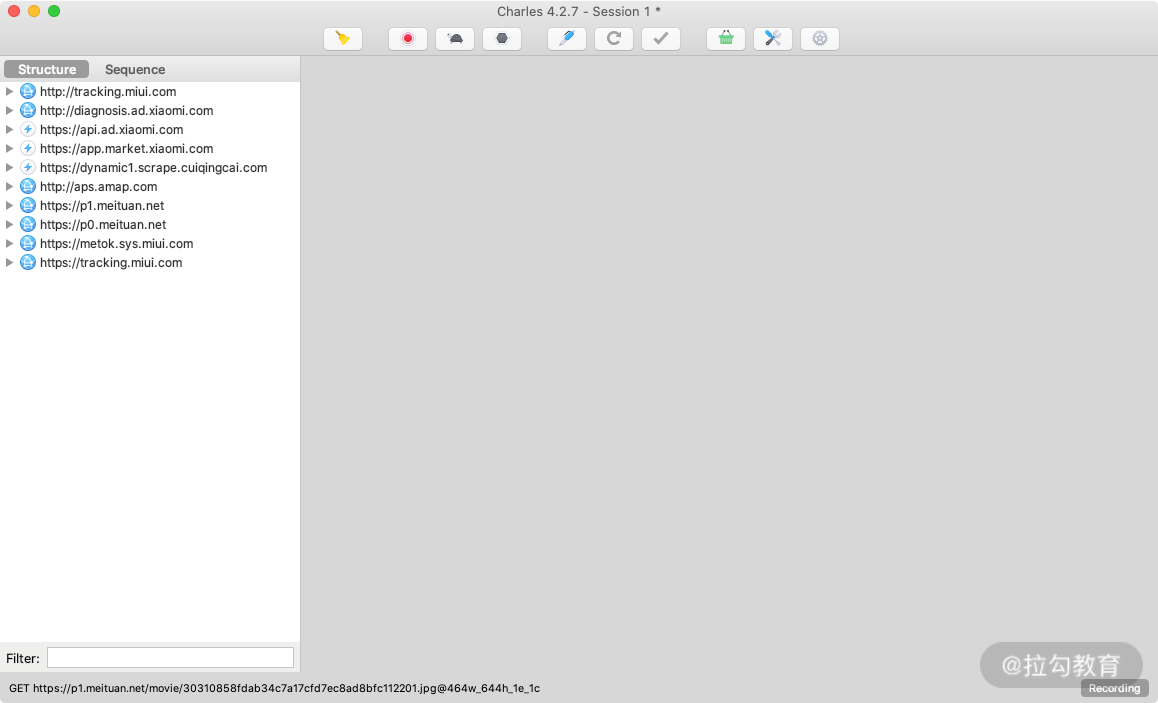The image size is (1158, 703).
Task: Expand the https://dynamic1.scrape.cuiqingcai.com node
Action: (x=10, y=168)
